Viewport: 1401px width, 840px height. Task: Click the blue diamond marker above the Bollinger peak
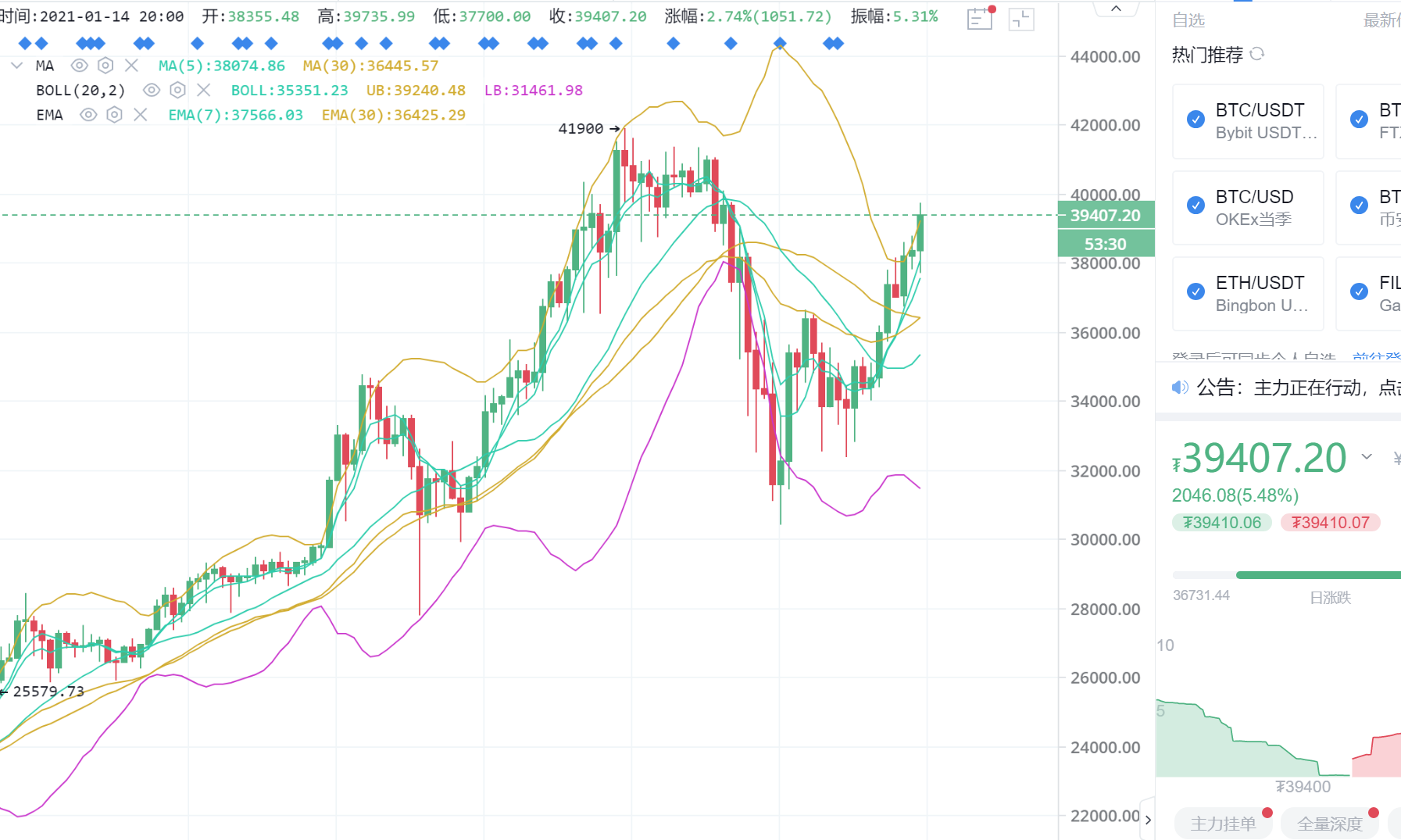tap(780, 43)
